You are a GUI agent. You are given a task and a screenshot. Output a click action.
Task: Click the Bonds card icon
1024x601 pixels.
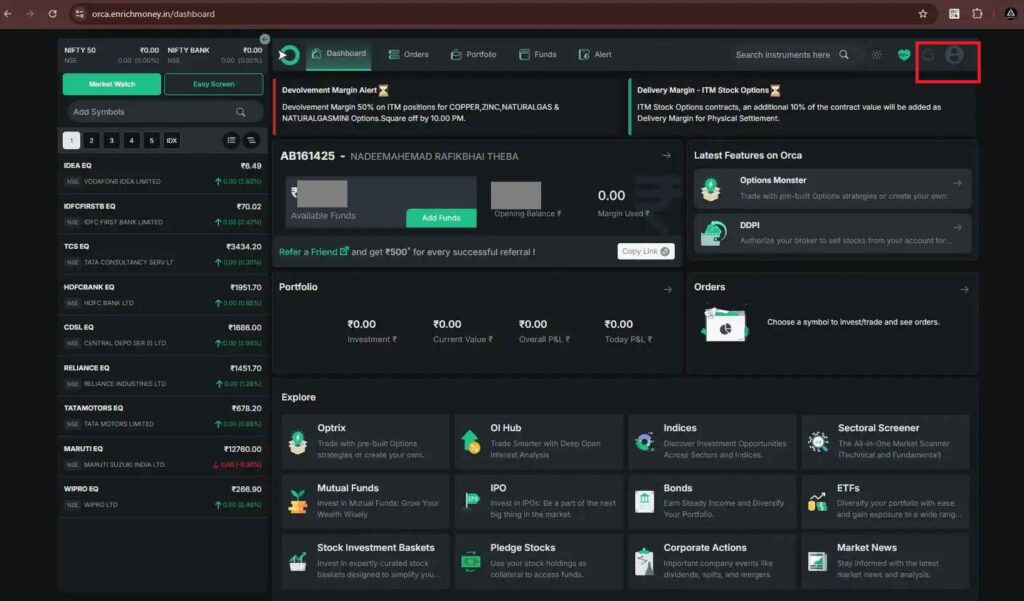(x=644, y=501)
